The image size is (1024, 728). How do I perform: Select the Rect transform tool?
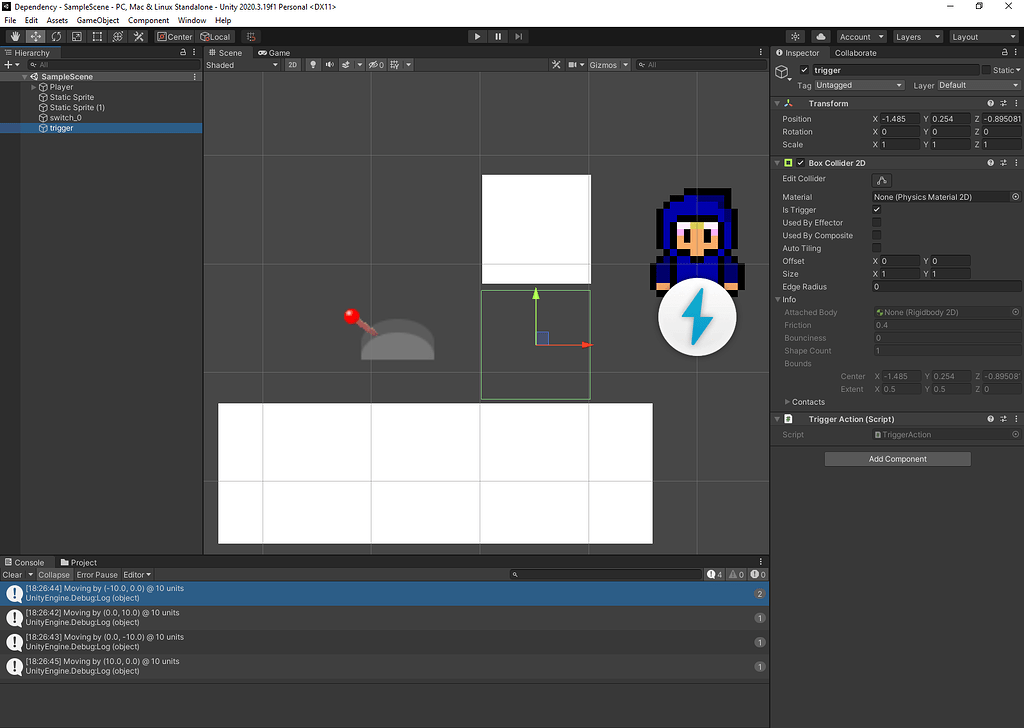tap(97, 37)
